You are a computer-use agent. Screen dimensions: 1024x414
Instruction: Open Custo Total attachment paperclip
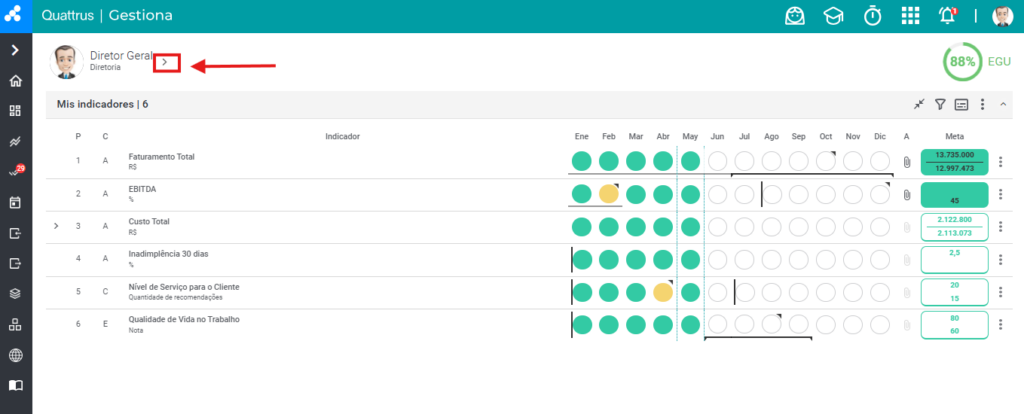pos(906,227)
